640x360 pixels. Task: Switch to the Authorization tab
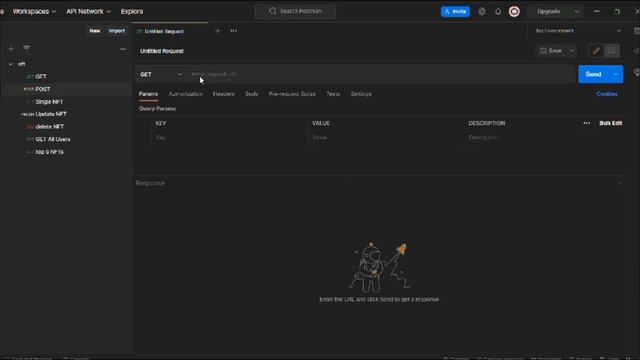185,94
